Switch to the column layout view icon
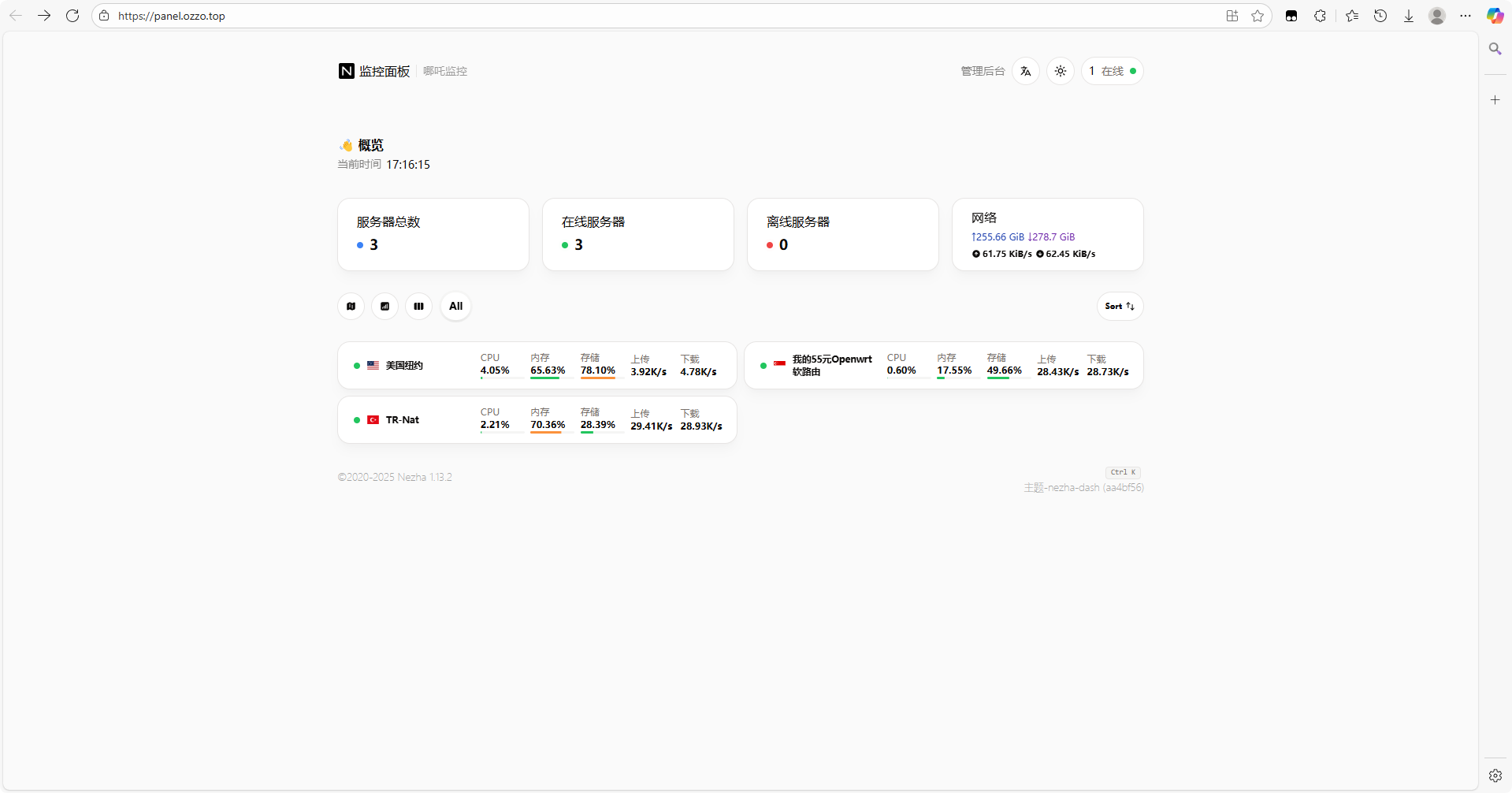The height and width of the screenshot is (793, 1512). click(x=418, y=307)
